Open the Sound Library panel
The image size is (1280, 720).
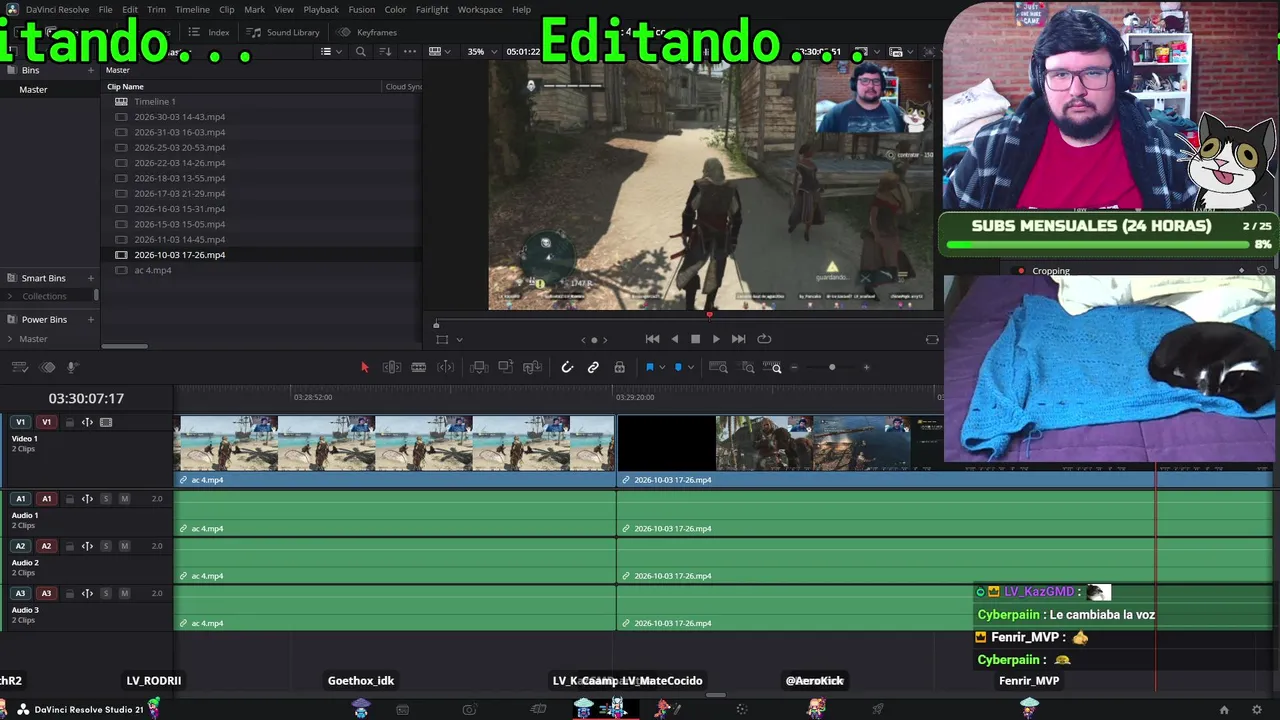[x=283, y=32]
